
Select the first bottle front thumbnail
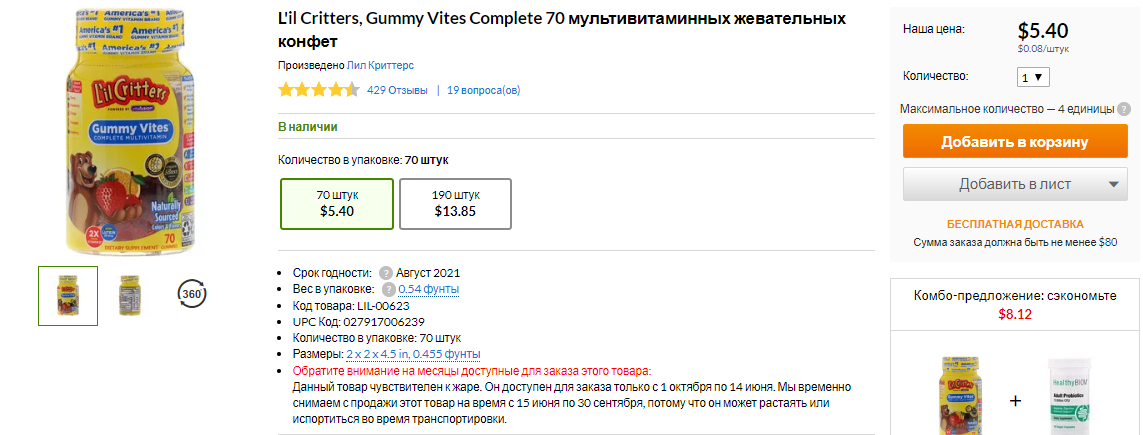(68, 296)
